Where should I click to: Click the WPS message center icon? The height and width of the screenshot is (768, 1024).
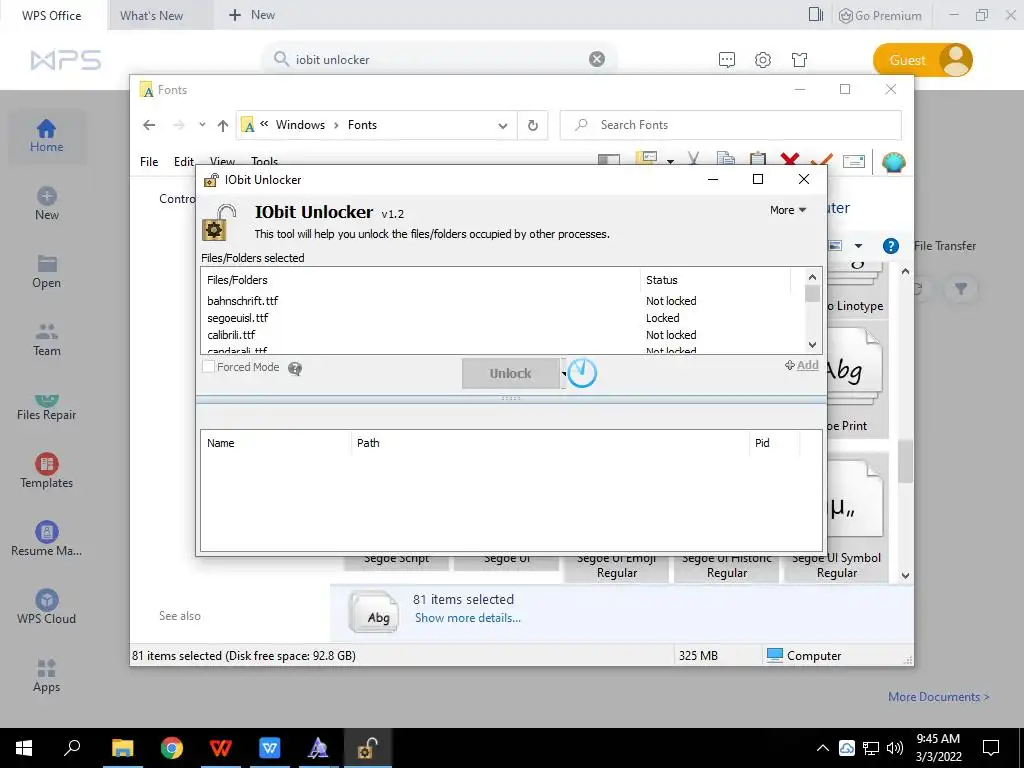click(x=727, y=60)
